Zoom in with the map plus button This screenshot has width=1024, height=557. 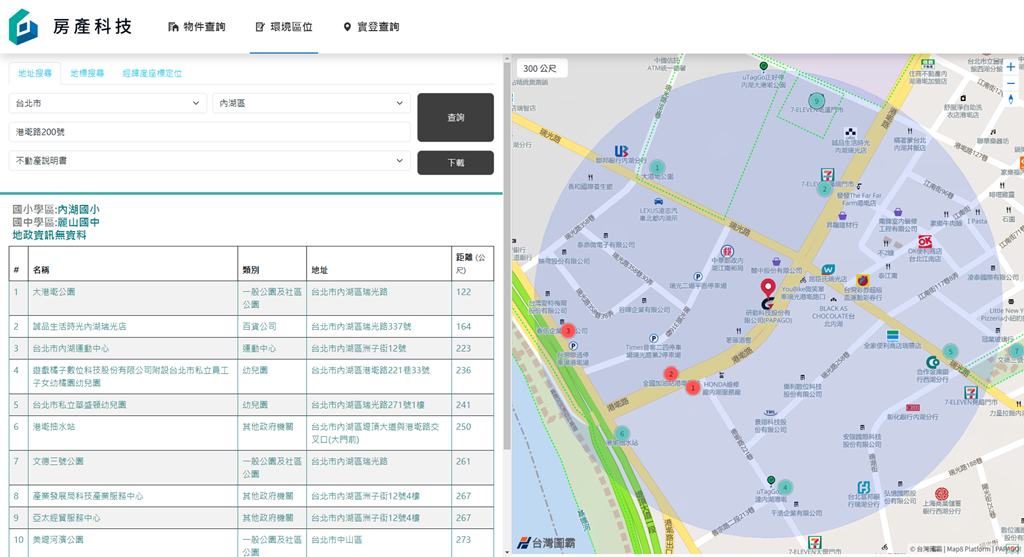(x=1010, y=67)
